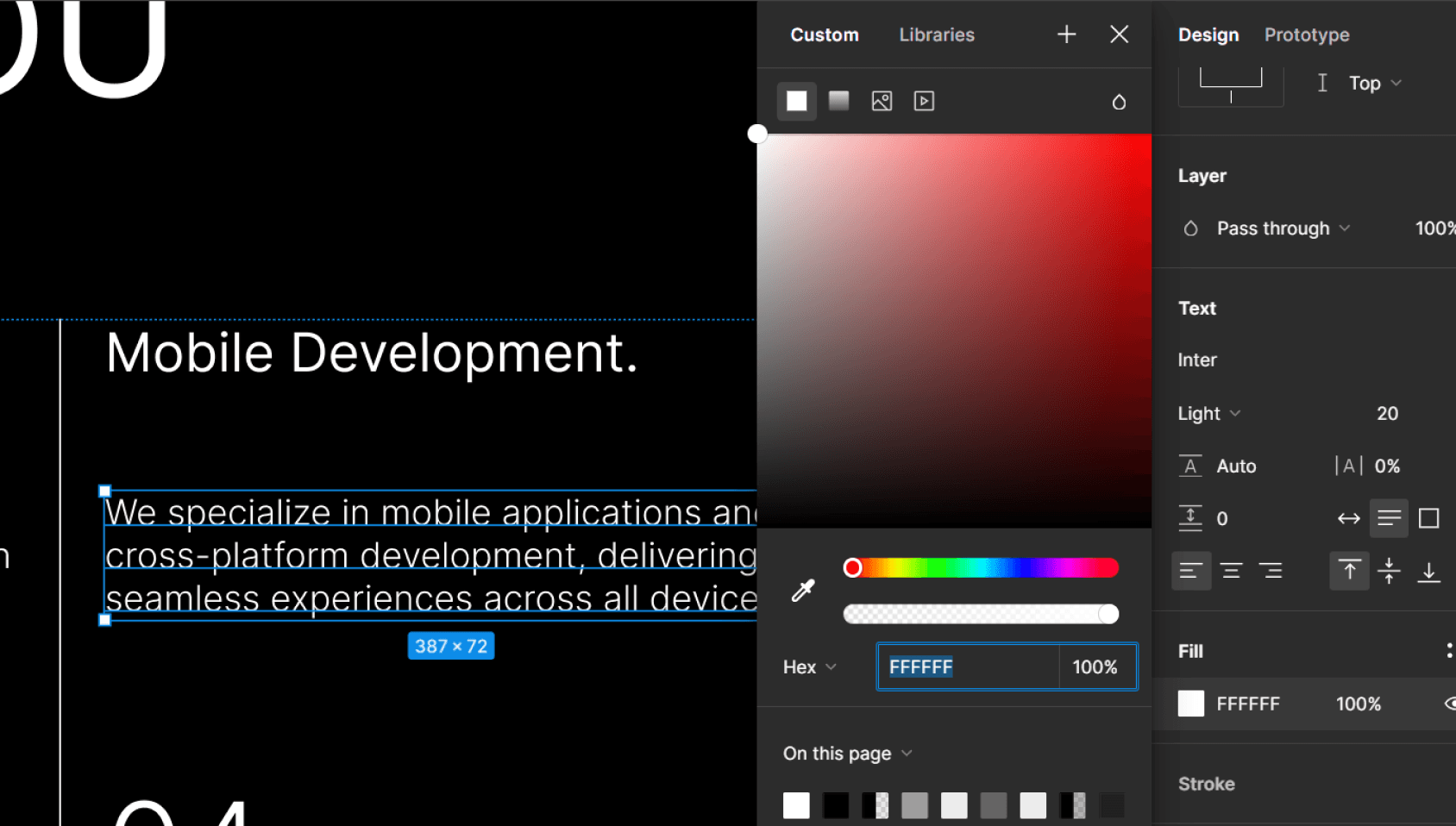1456x826 pixels.
Task: Switch to the Libraries tab
Action: (936, 34)
